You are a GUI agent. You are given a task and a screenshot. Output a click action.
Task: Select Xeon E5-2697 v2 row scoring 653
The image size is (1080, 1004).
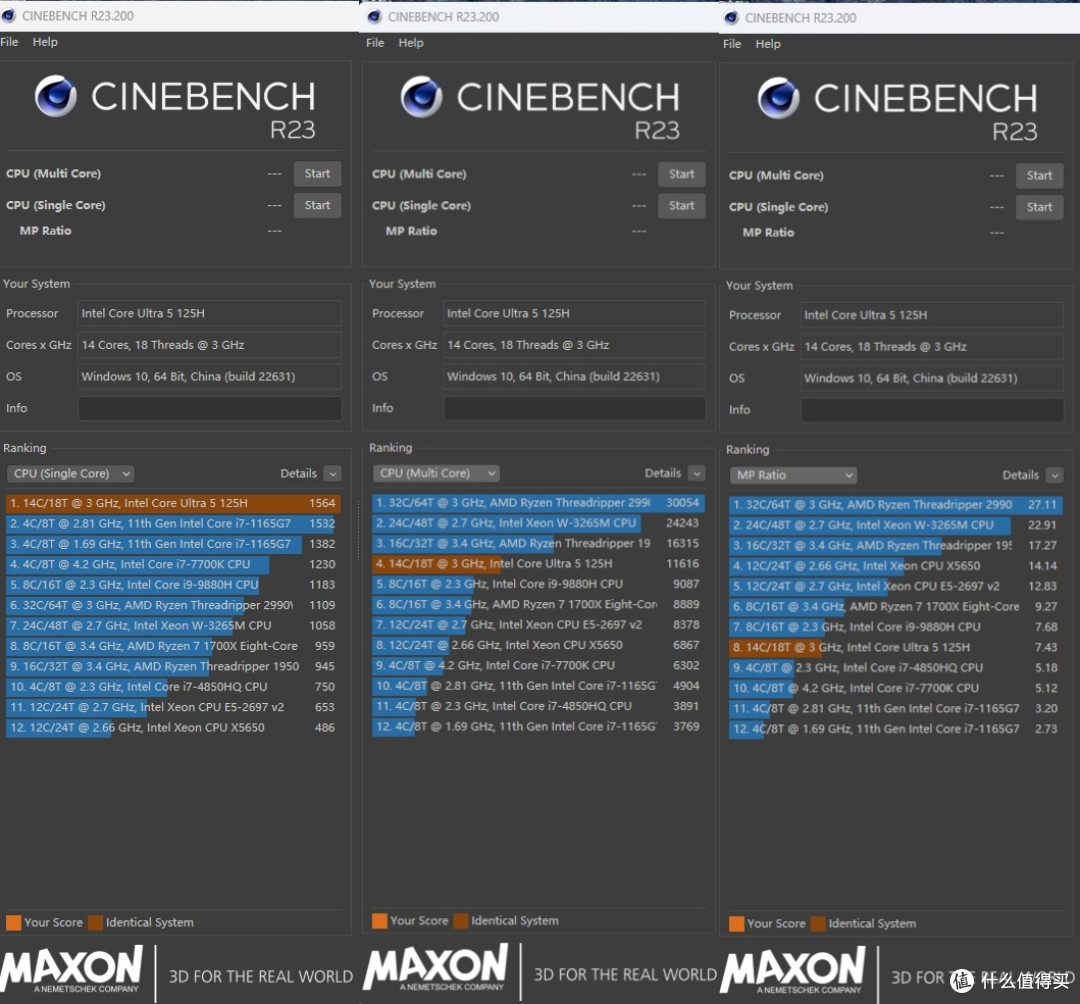173,707
